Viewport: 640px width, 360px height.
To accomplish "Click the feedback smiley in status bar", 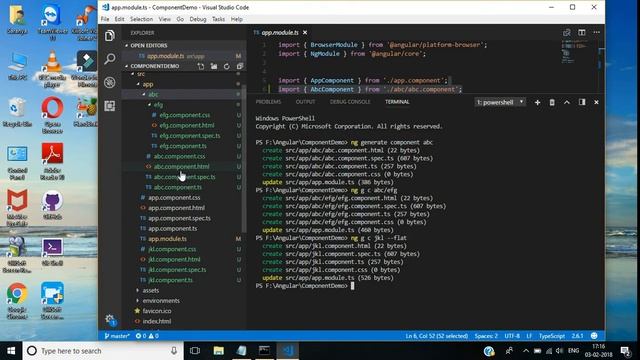I will tap(594, 336).
